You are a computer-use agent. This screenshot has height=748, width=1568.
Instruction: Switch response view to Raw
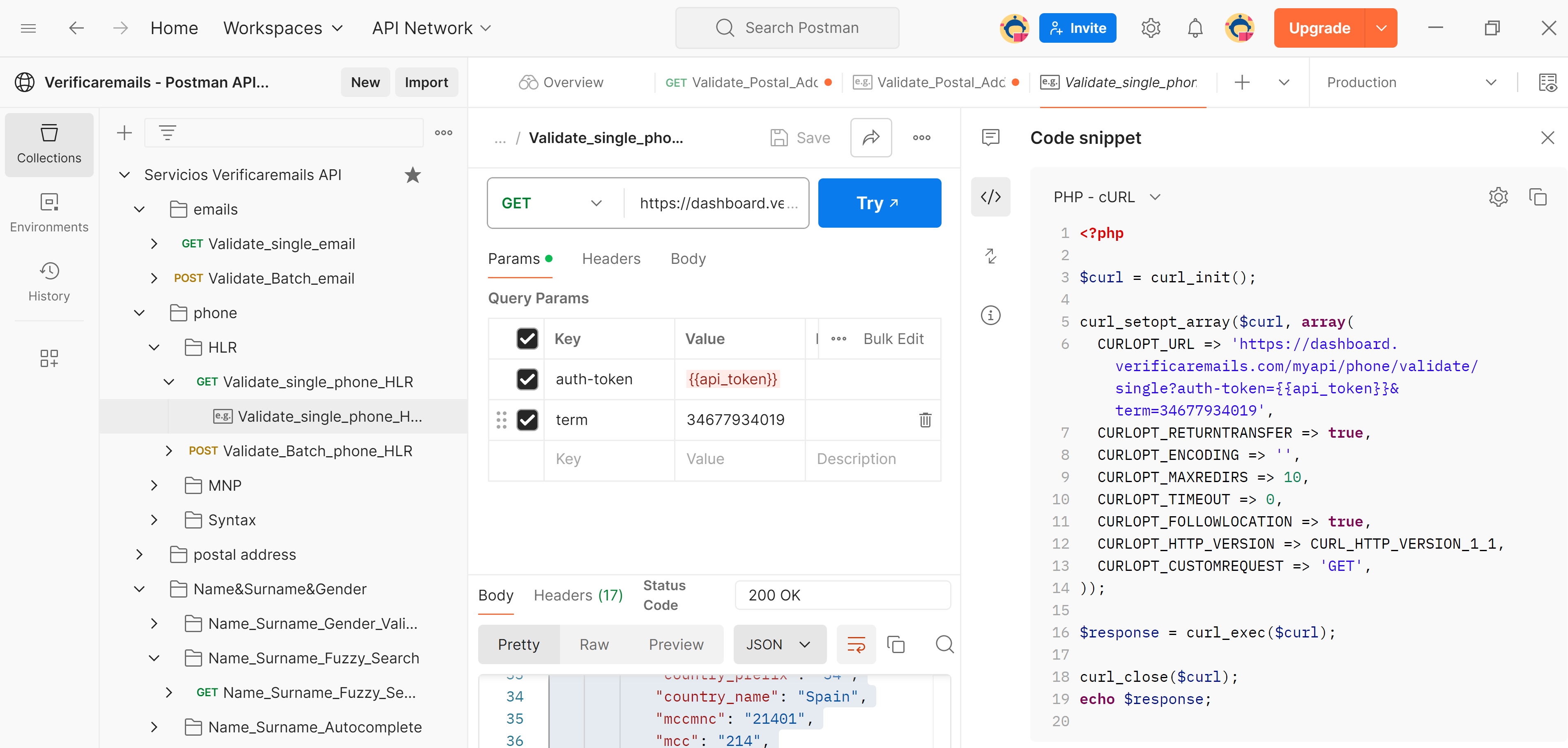594,644
